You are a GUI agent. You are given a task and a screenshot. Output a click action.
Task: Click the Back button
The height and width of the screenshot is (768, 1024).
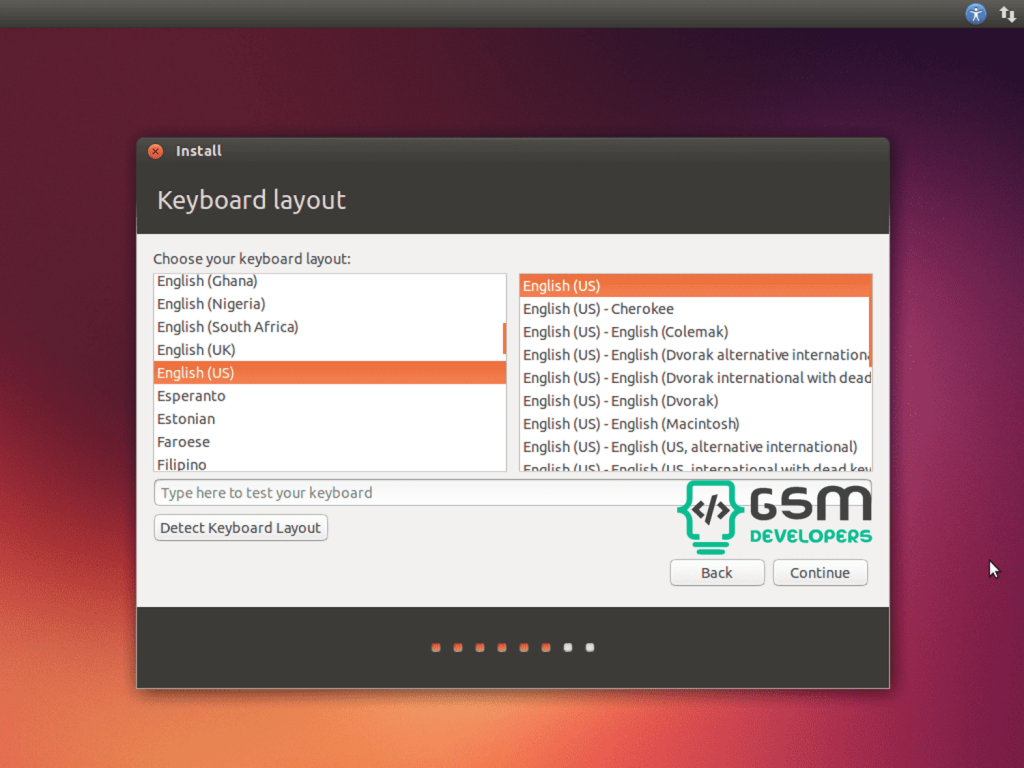[x=717, y=573]
